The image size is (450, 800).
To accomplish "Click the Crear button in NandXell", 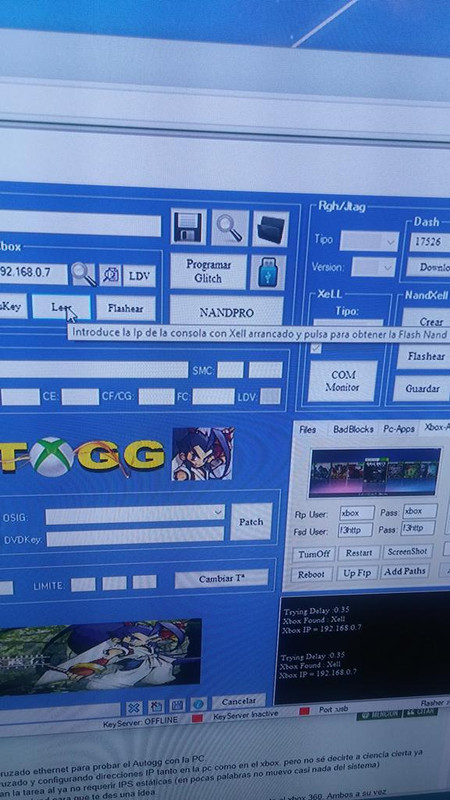I will click(x=428, y=321).
